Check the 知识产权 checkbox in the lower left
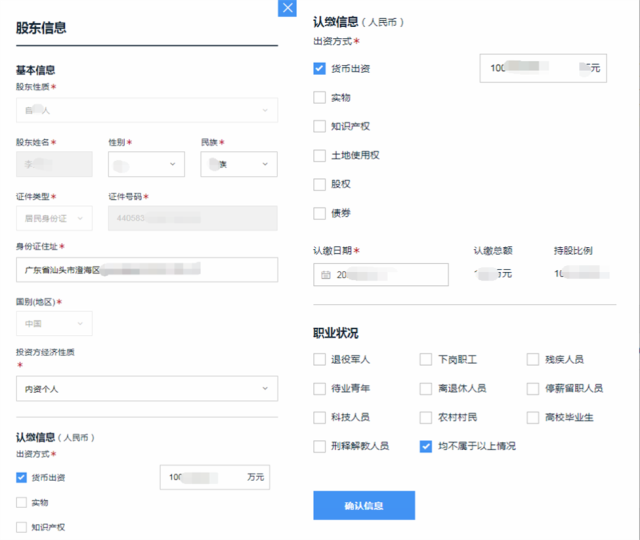 (21, 527)
